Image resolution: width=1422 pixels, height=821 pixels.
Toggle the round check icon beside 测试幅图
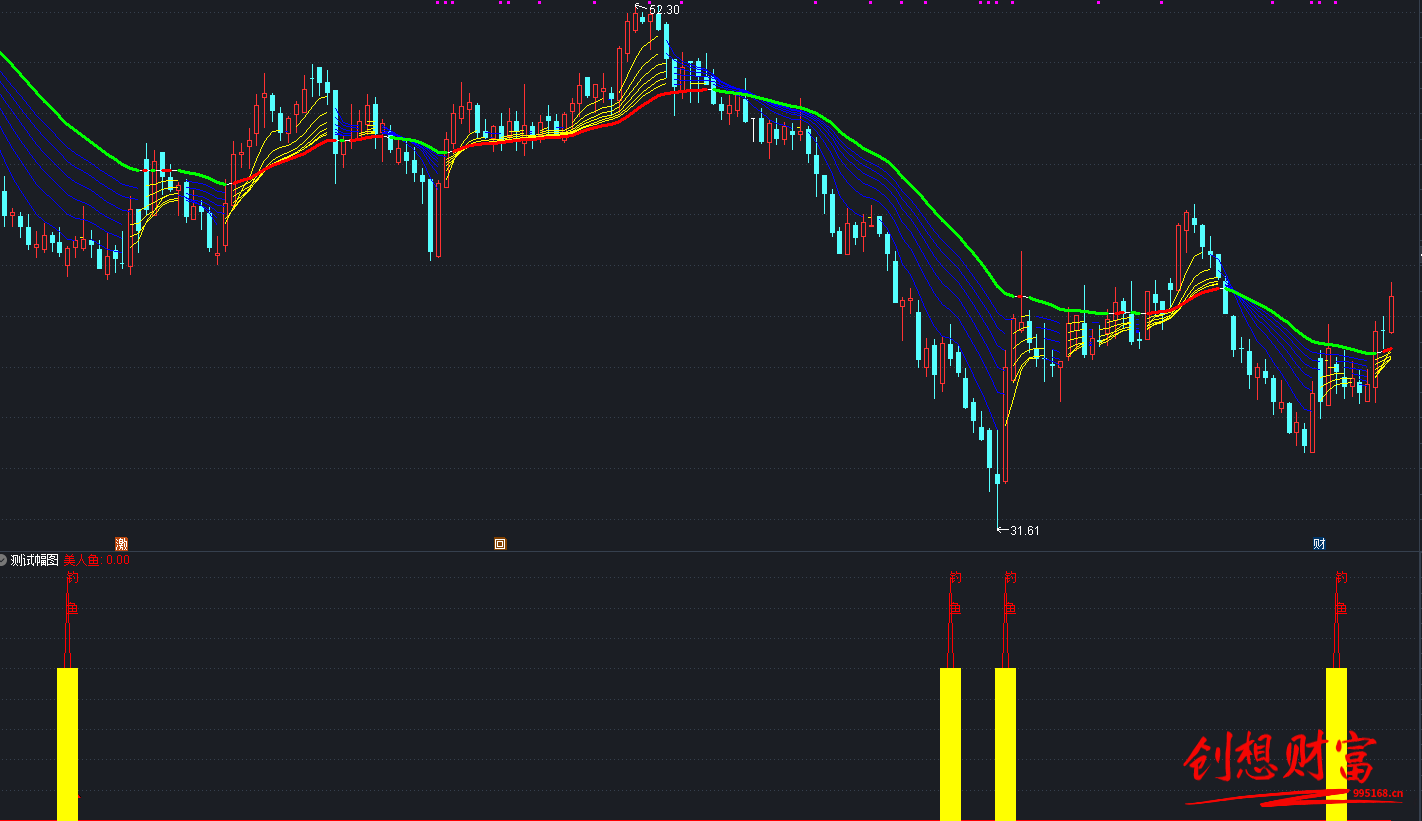(x=4, y=560)
